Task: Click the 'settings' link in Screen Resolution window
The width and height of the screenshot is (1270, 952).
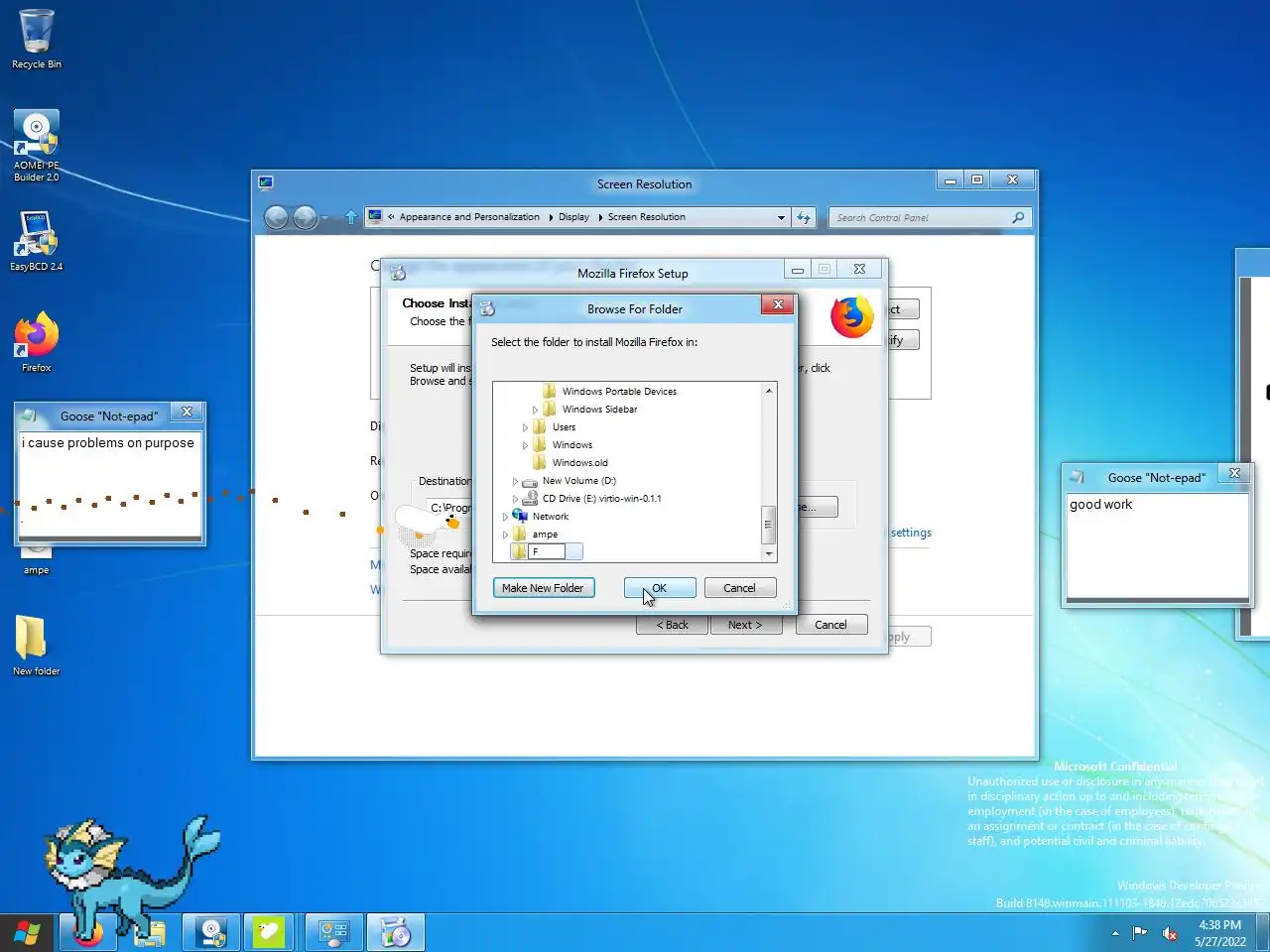Action: point(911,533)
